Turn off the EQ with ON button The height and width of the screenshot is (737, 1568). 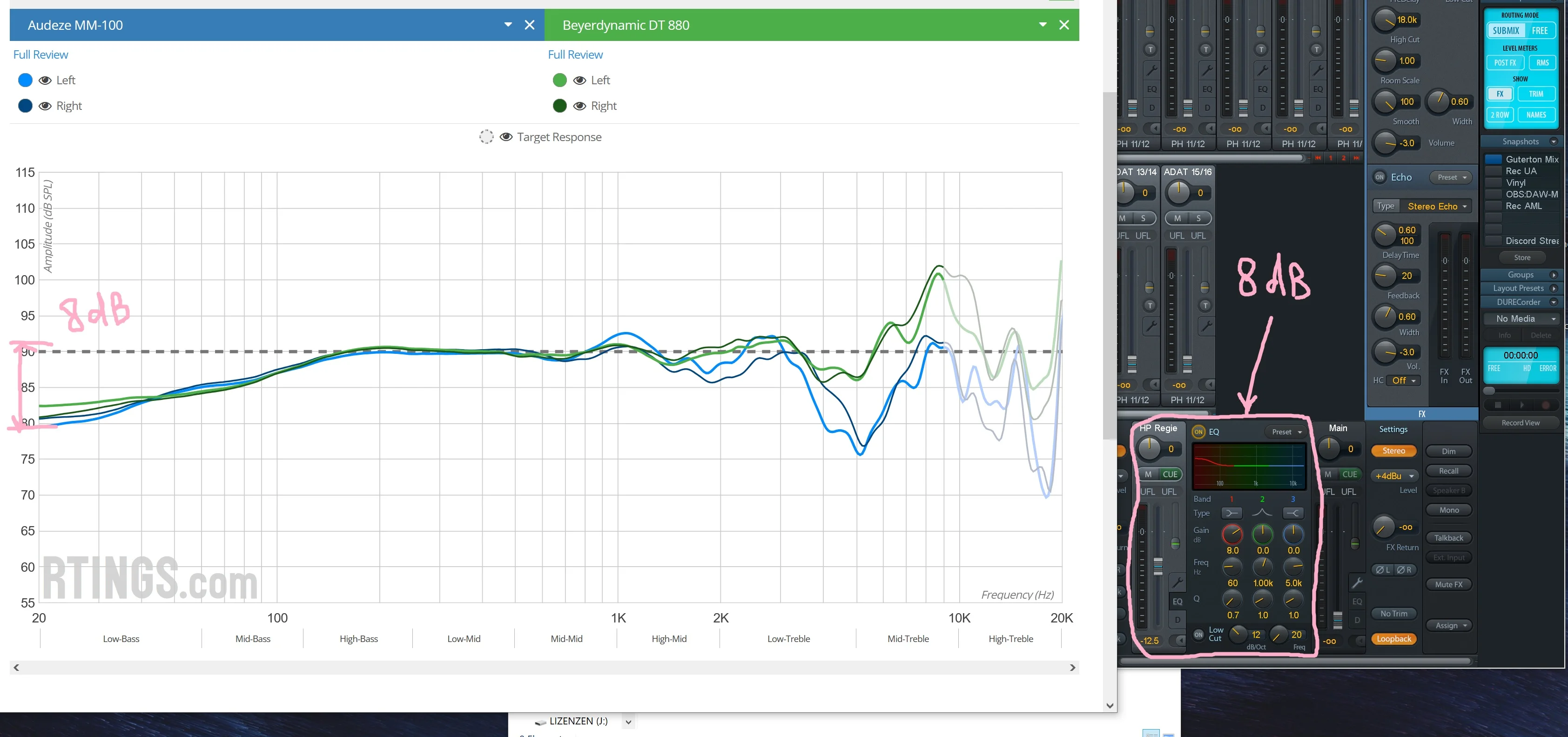[x=1198, y=432]
